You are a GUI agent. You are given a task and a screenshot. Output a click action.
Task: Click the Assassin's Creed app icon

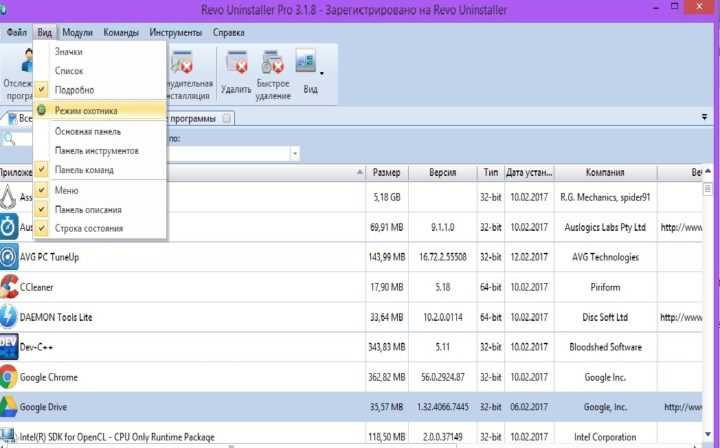click(8, 197)
